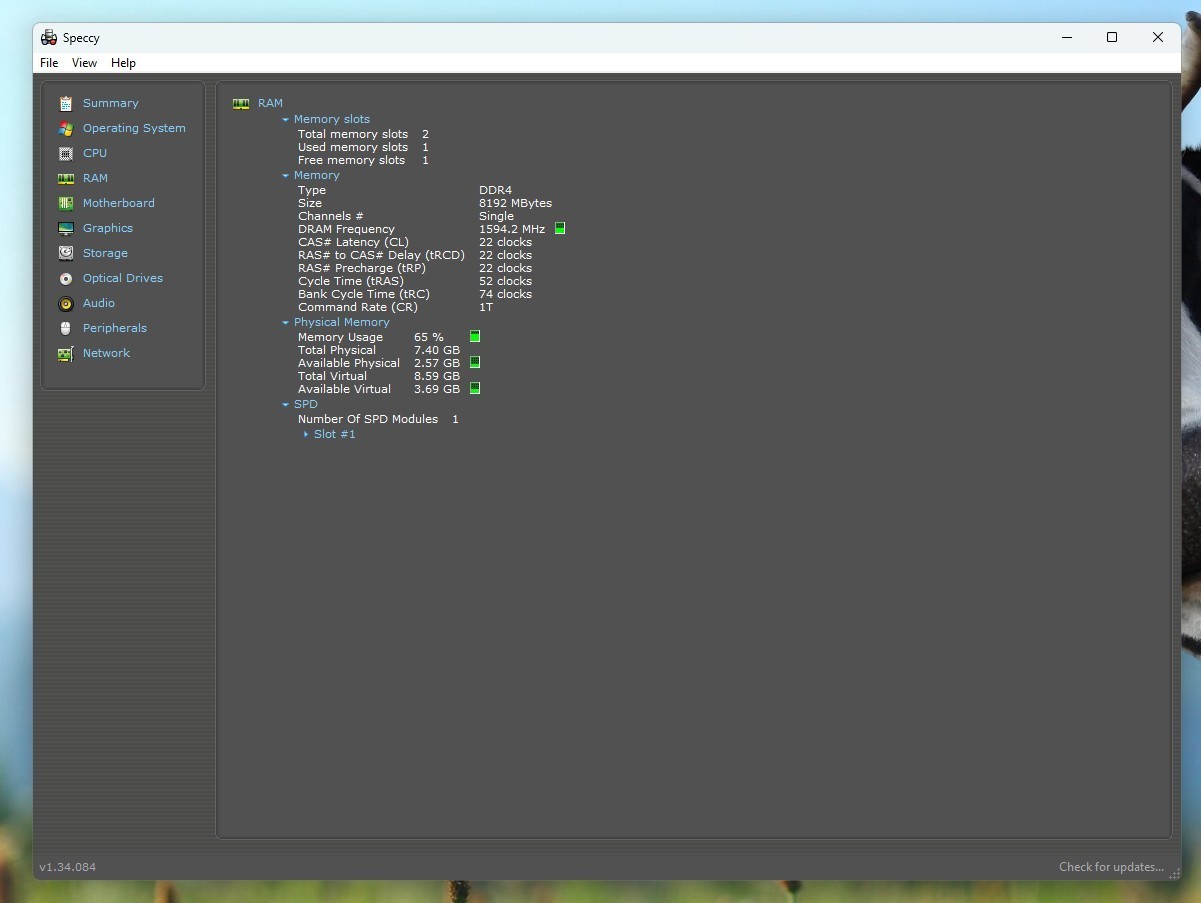Screen dimensions: 1201x903
Task: Select the CAS# Latency (CL) label
Action: point(353,242)
